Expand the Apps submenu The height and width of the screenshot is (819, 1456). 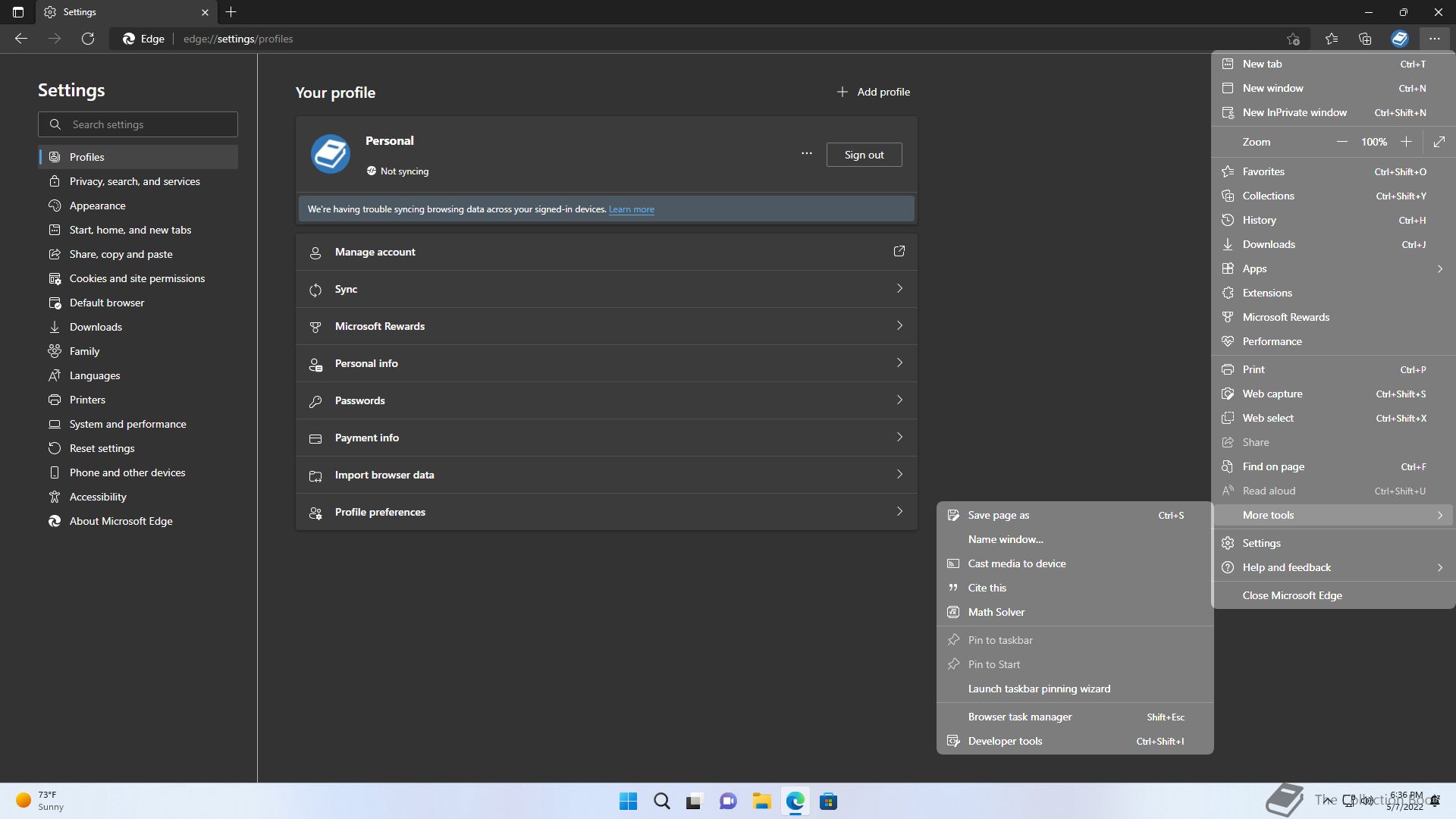(1439, 268)
